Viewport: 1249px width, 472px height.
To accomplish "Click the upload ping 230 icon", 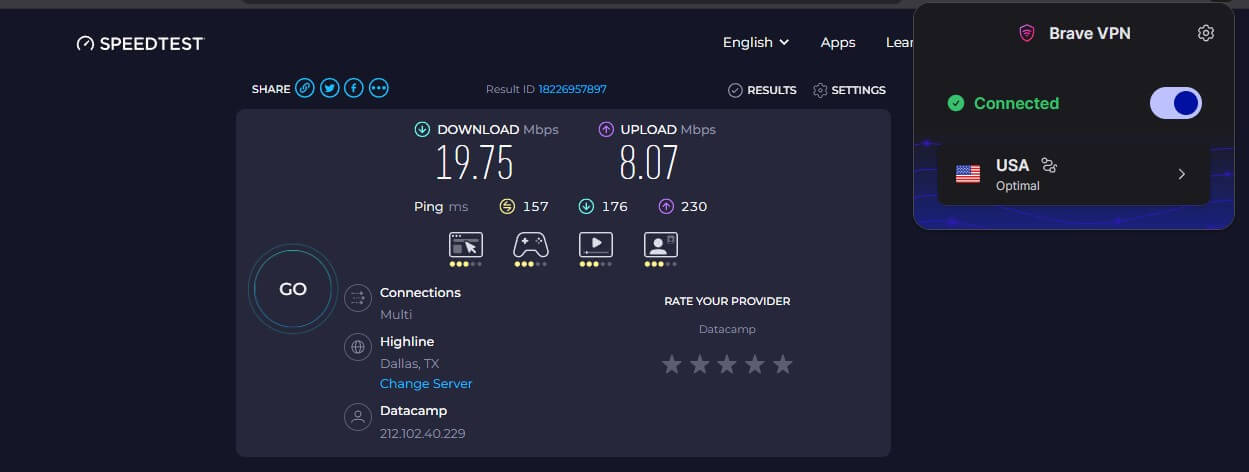I will pos(665,206).
